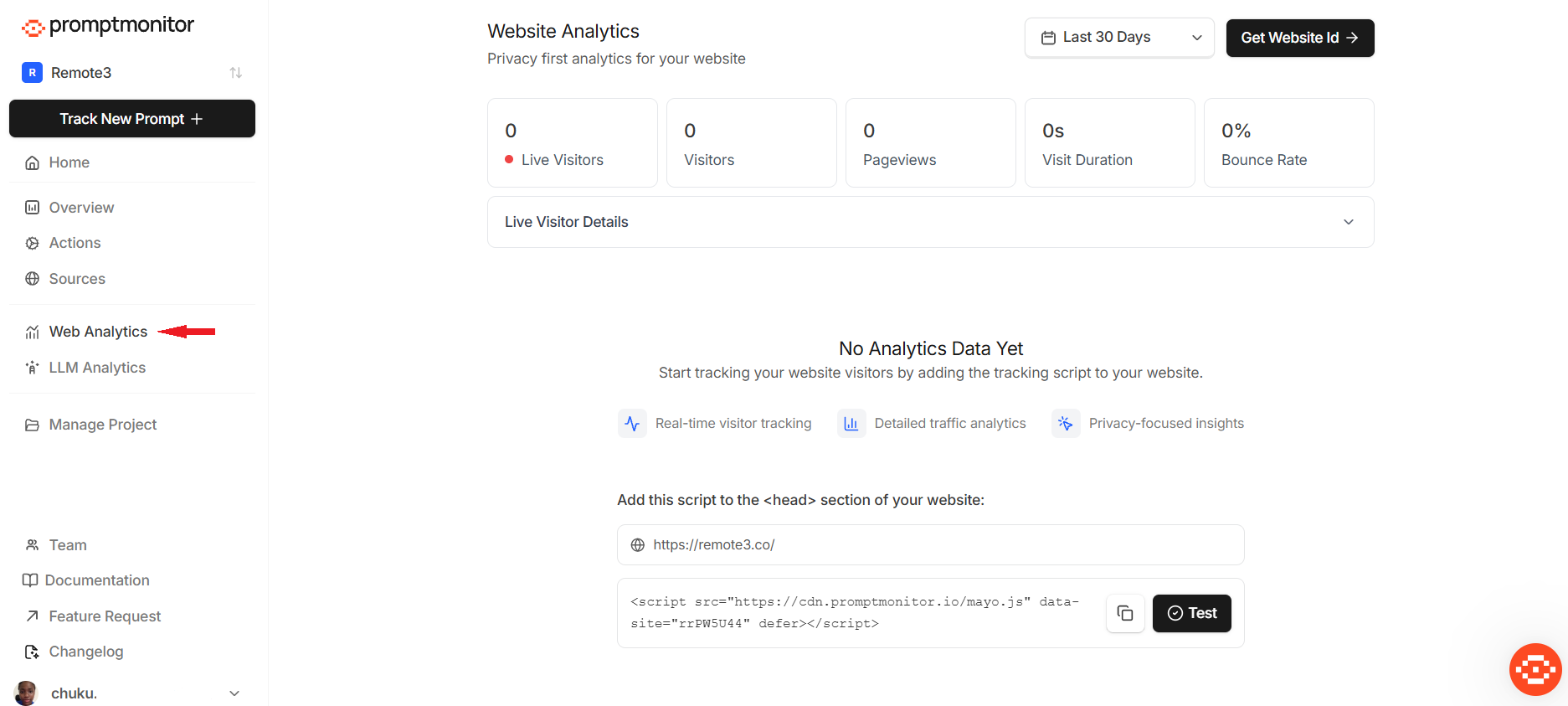Viewport: 1568px width, 706px height.
Task: Click the Privacy-focused insights sparkle icon
Action: coord(1066,424)
